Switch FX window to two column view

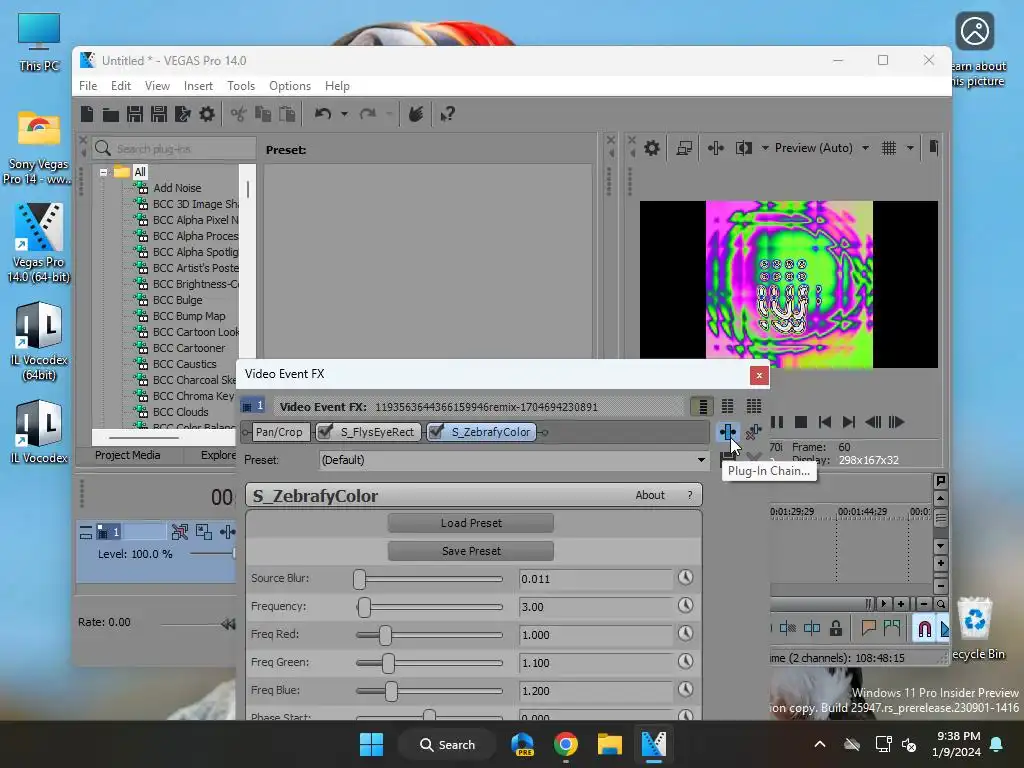pos(728,406)
